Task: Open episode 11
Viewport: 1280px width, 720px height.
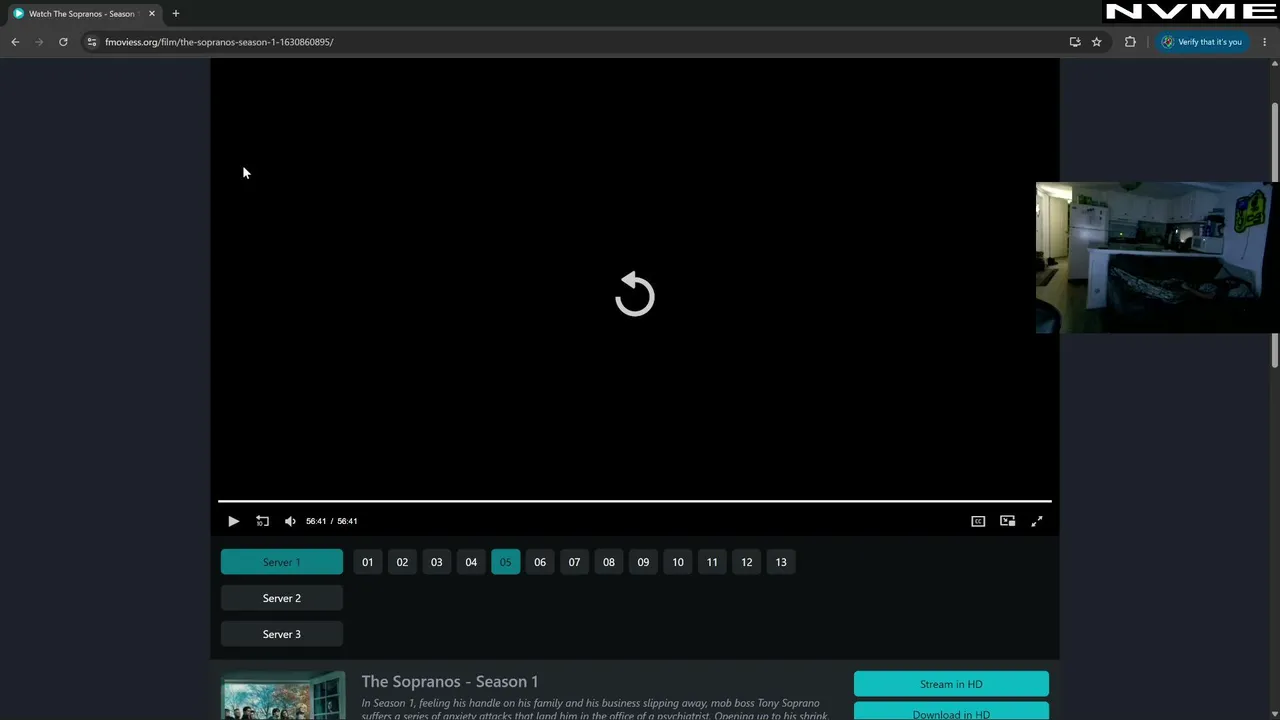Action: (x=712, y=562)
